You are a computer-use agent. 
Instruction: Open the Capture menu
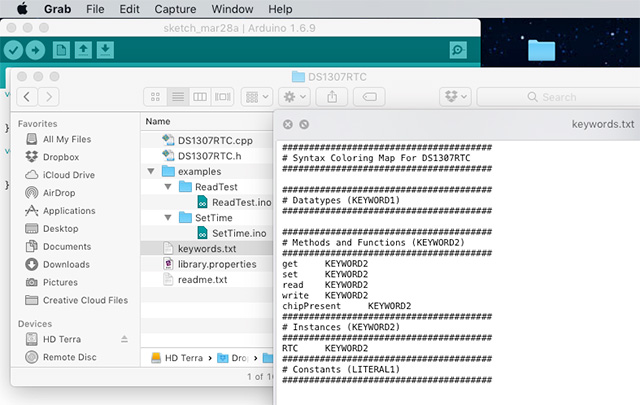pos(175,9)
